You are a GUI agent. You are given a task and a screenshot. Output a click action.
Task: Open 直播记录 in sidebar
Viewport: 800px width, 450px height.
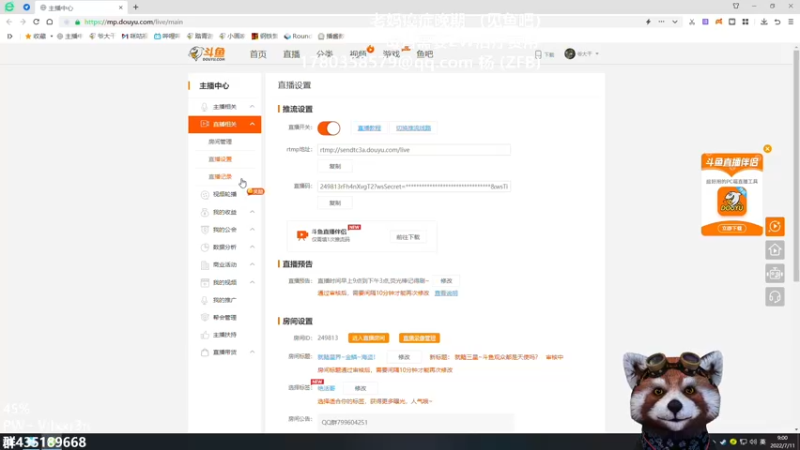click(x=220, y=177)
